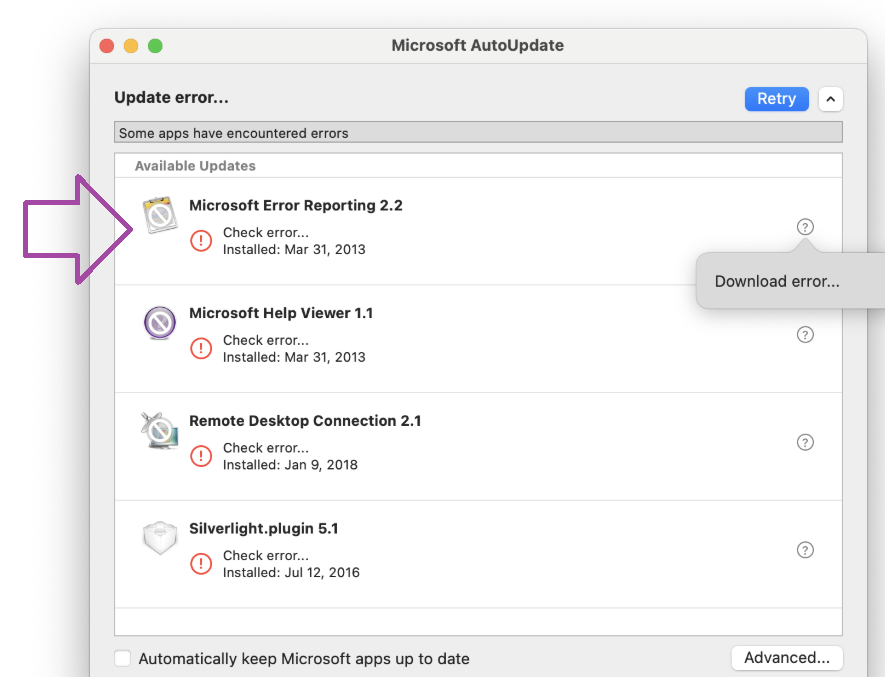Open help for Microsoft Help Viewer 1.1
Screen dimensions: 885x677
point(805,335)
